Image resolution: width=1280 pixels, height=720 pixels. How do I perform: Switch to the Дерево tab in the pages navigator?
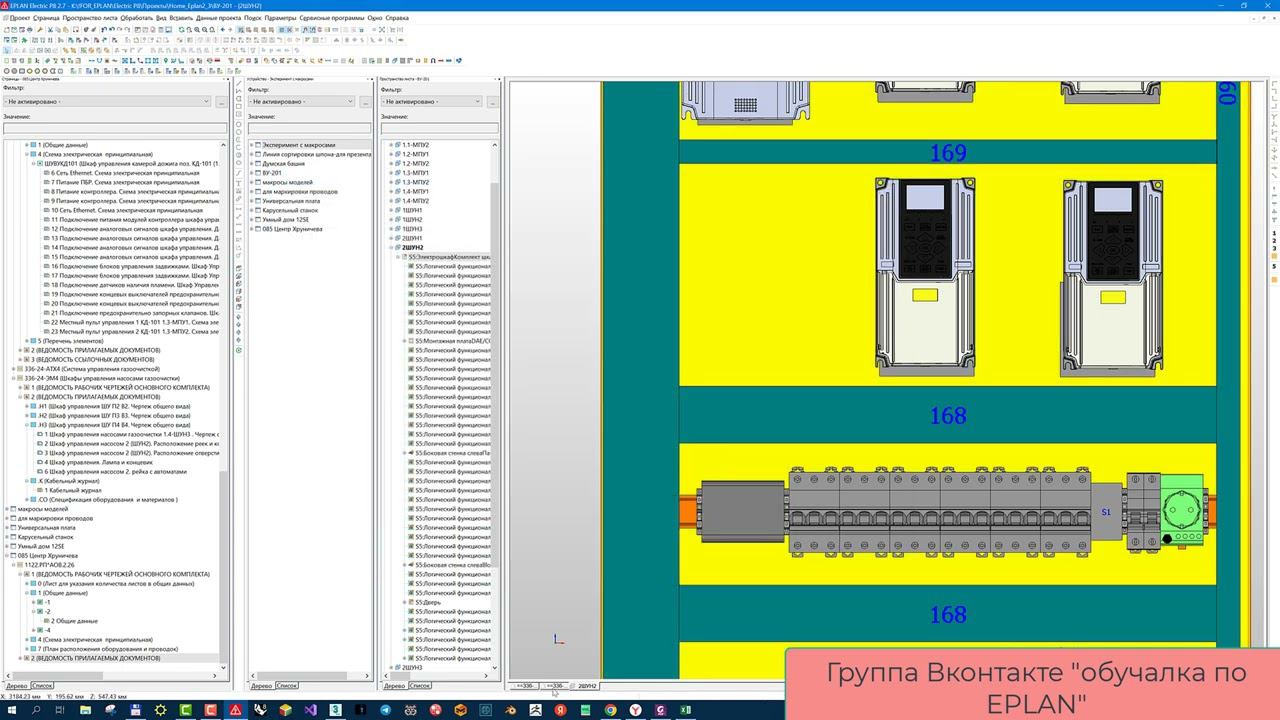(15, 686)
